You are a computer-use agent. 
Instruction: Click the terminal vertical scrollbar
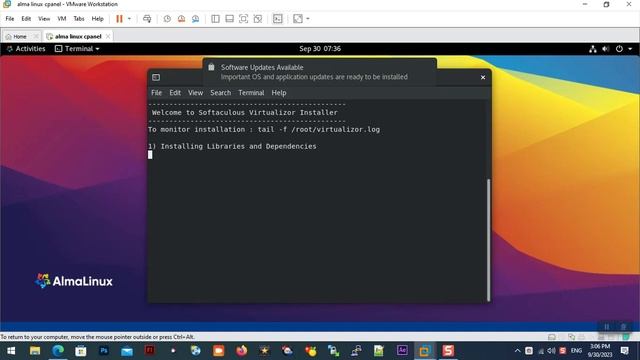pyautogui.click(x=488, y=240)
